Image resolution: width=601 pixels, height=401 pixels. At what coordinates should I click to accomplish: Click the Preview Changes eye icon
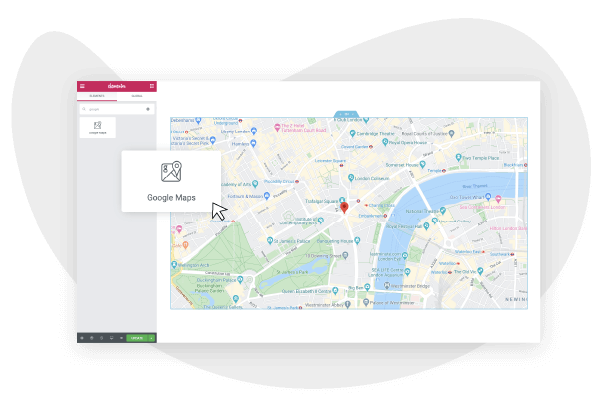[x=121, y=338]
